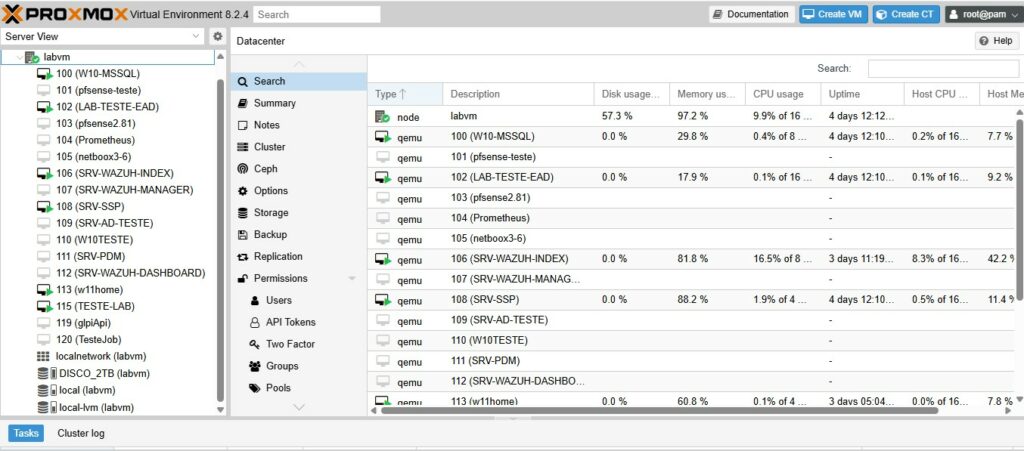Viewport: 1024px width, 451px height.
Task: Switch to the Cluster log tab
Action: tap(81, 433)
